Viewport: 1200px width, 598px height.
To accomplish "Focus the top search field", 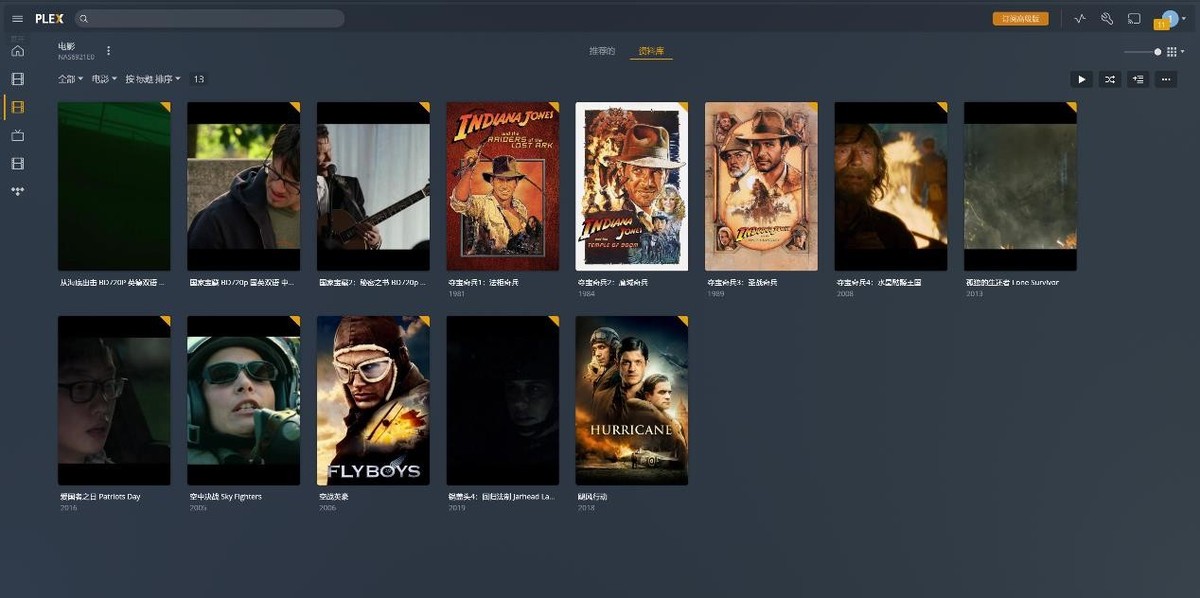I will (x=211, y=19).
